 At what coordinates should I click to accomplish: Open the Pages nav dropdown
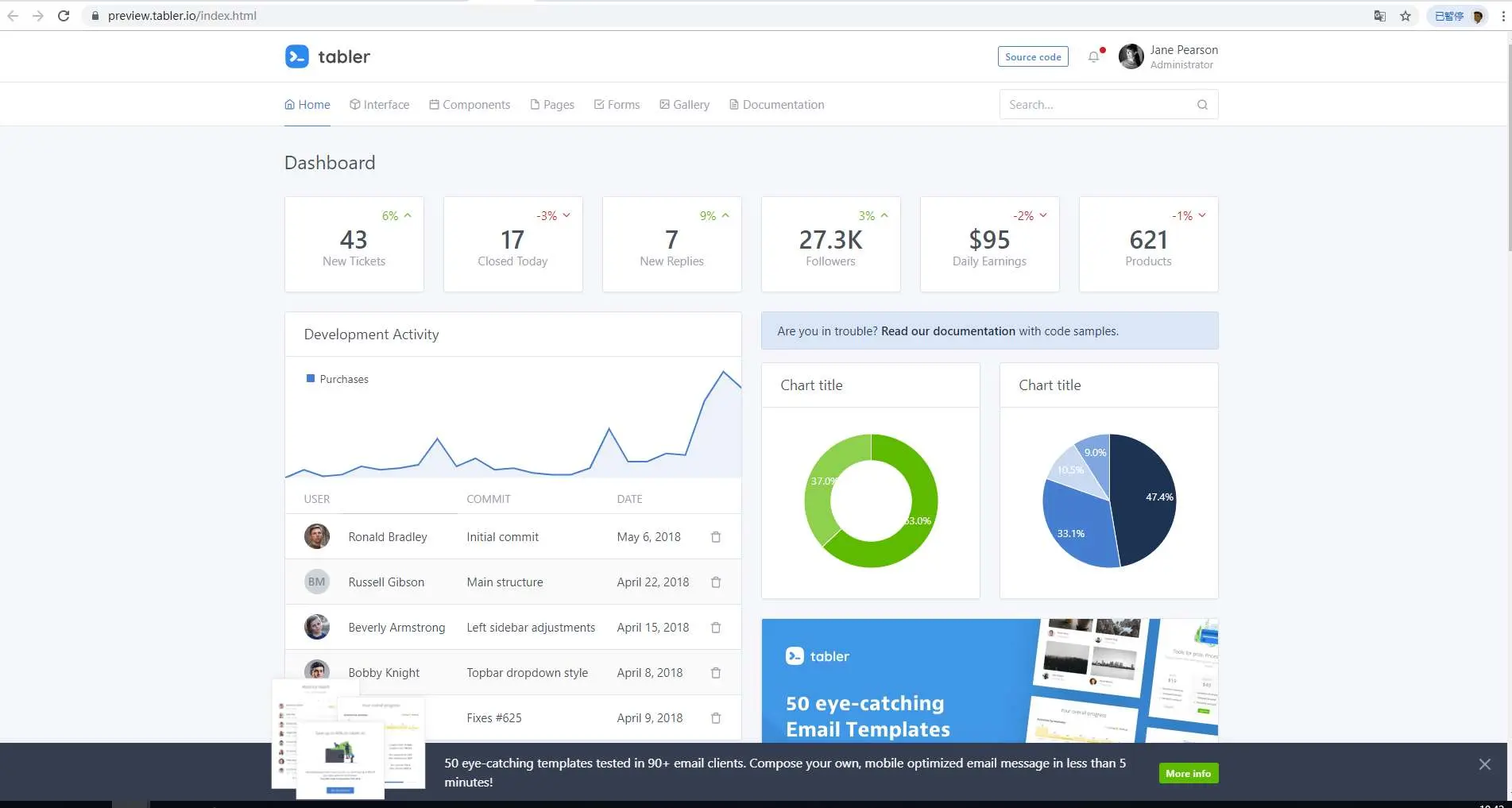click(552, 105)
